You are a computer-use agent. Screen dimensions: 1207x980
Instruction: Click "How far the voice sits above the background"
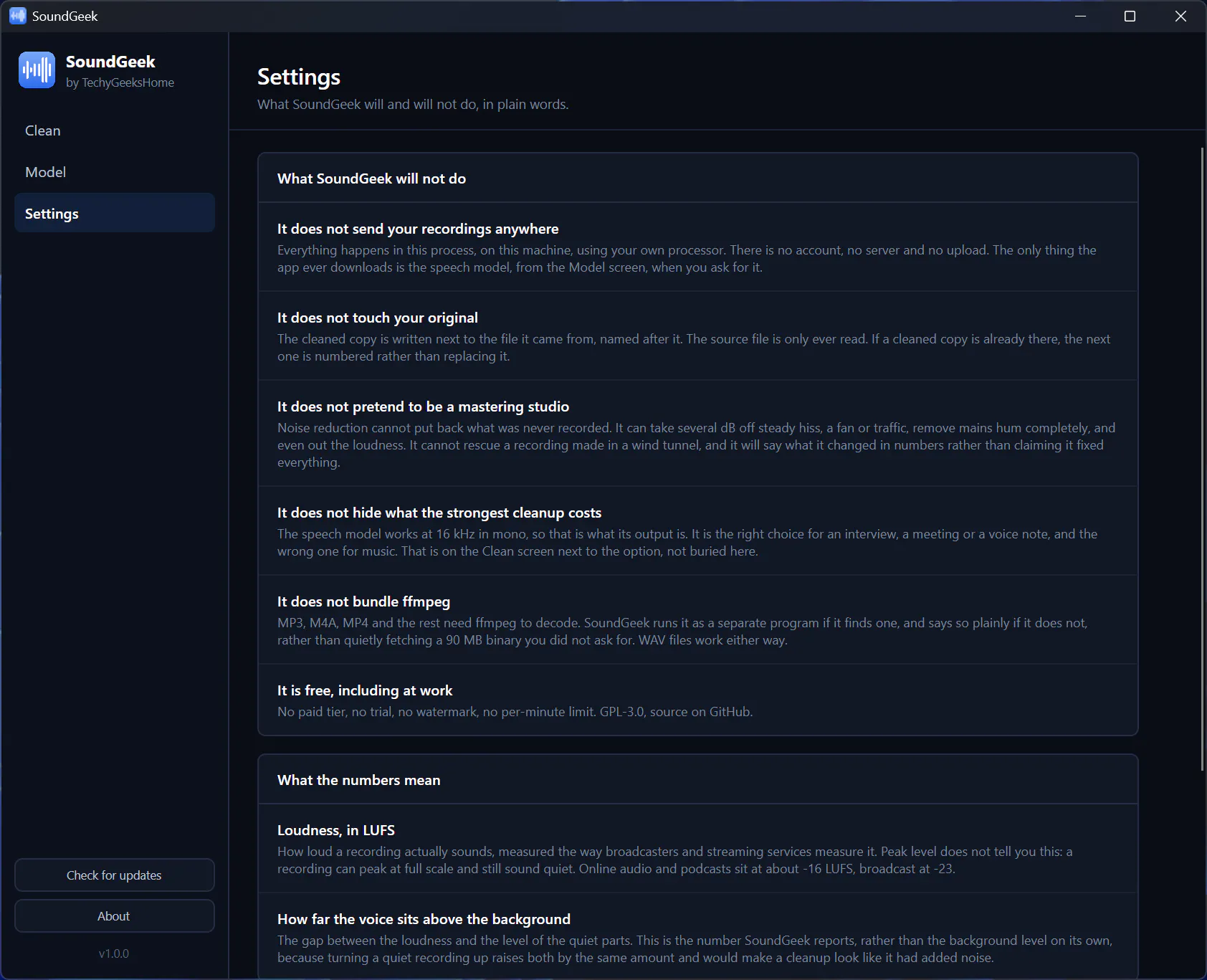(424, 919)
